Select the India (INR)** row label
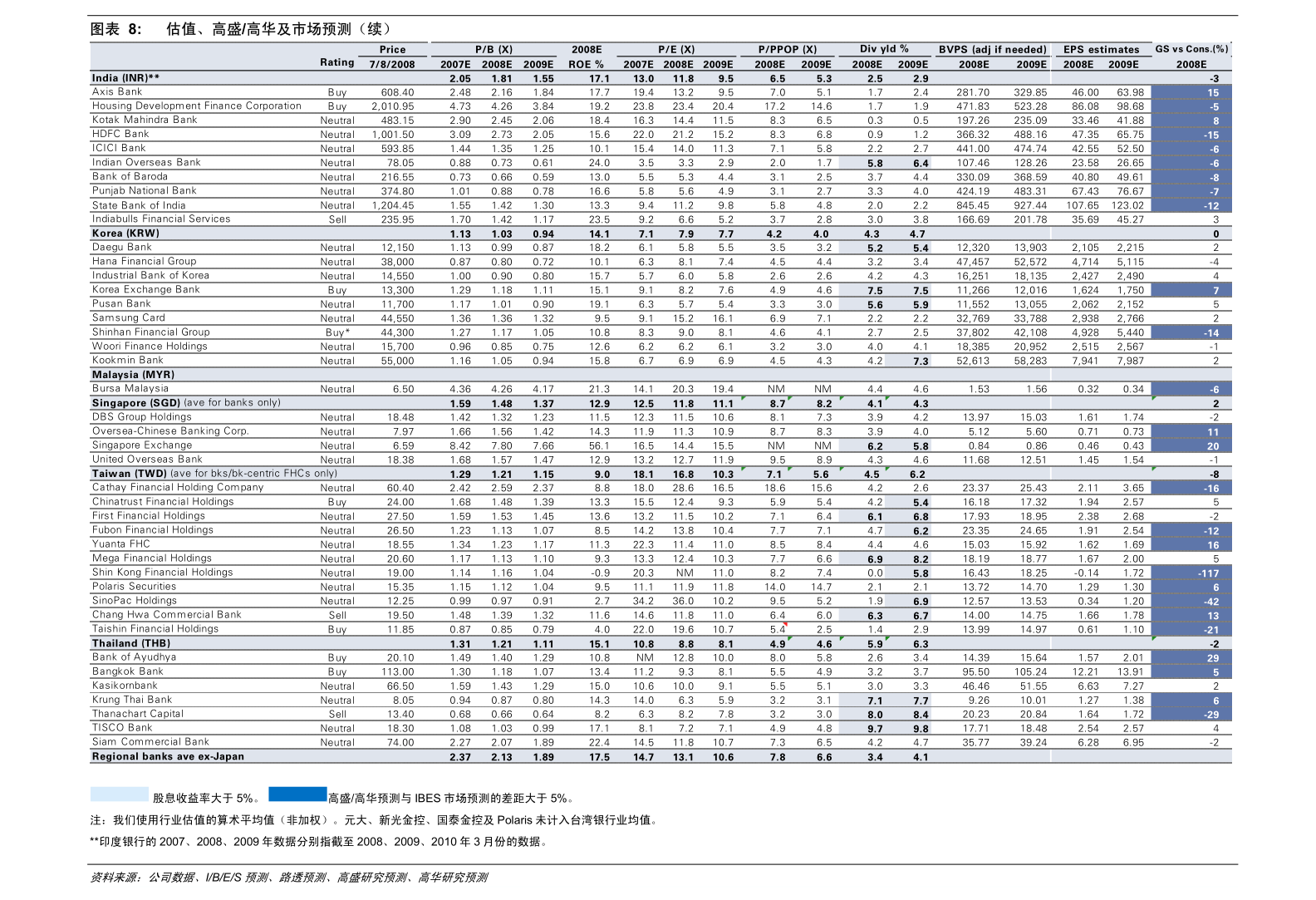 pos(126,78)
